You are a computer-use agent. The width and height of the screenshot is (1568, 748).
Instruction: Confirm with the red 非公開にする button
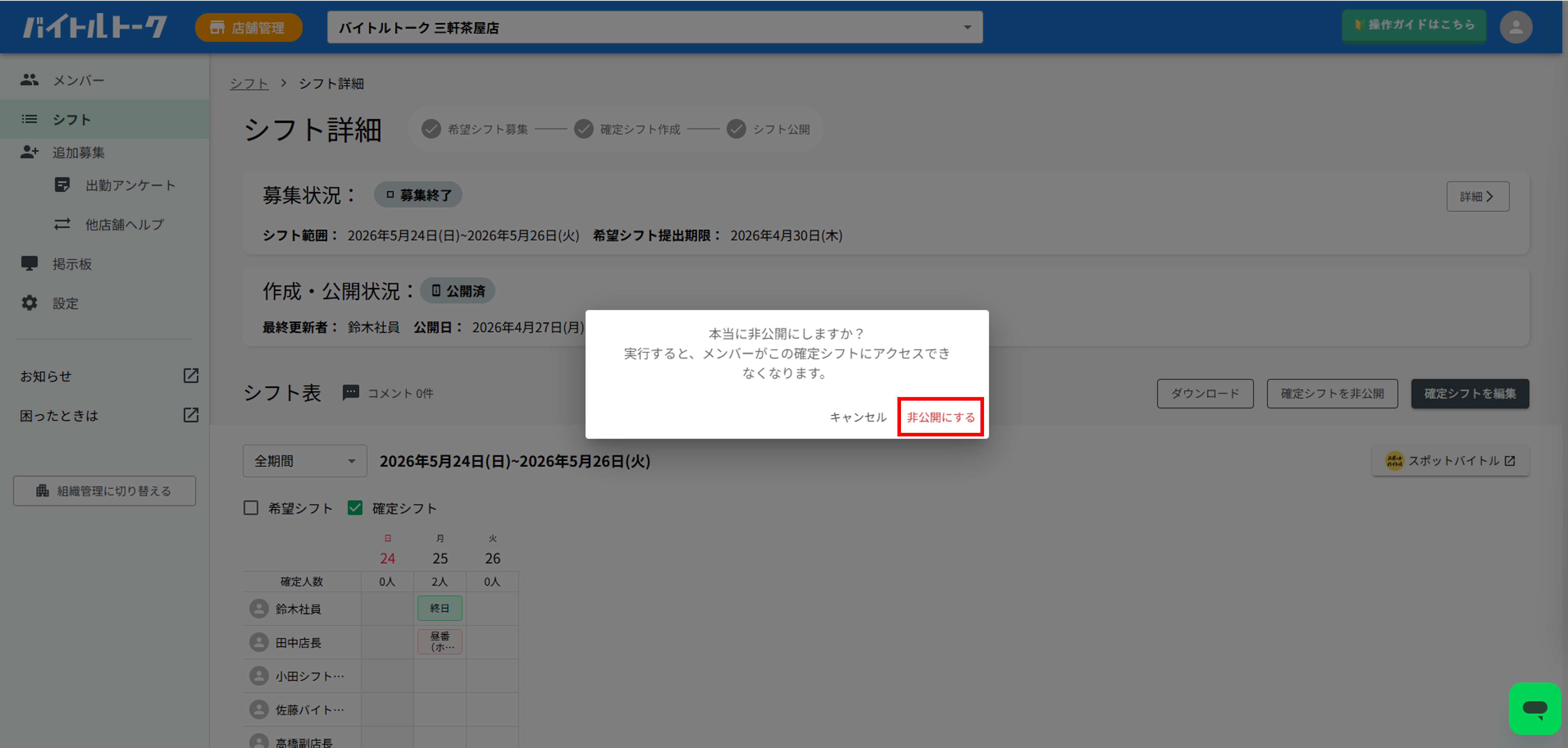[940, 417]
